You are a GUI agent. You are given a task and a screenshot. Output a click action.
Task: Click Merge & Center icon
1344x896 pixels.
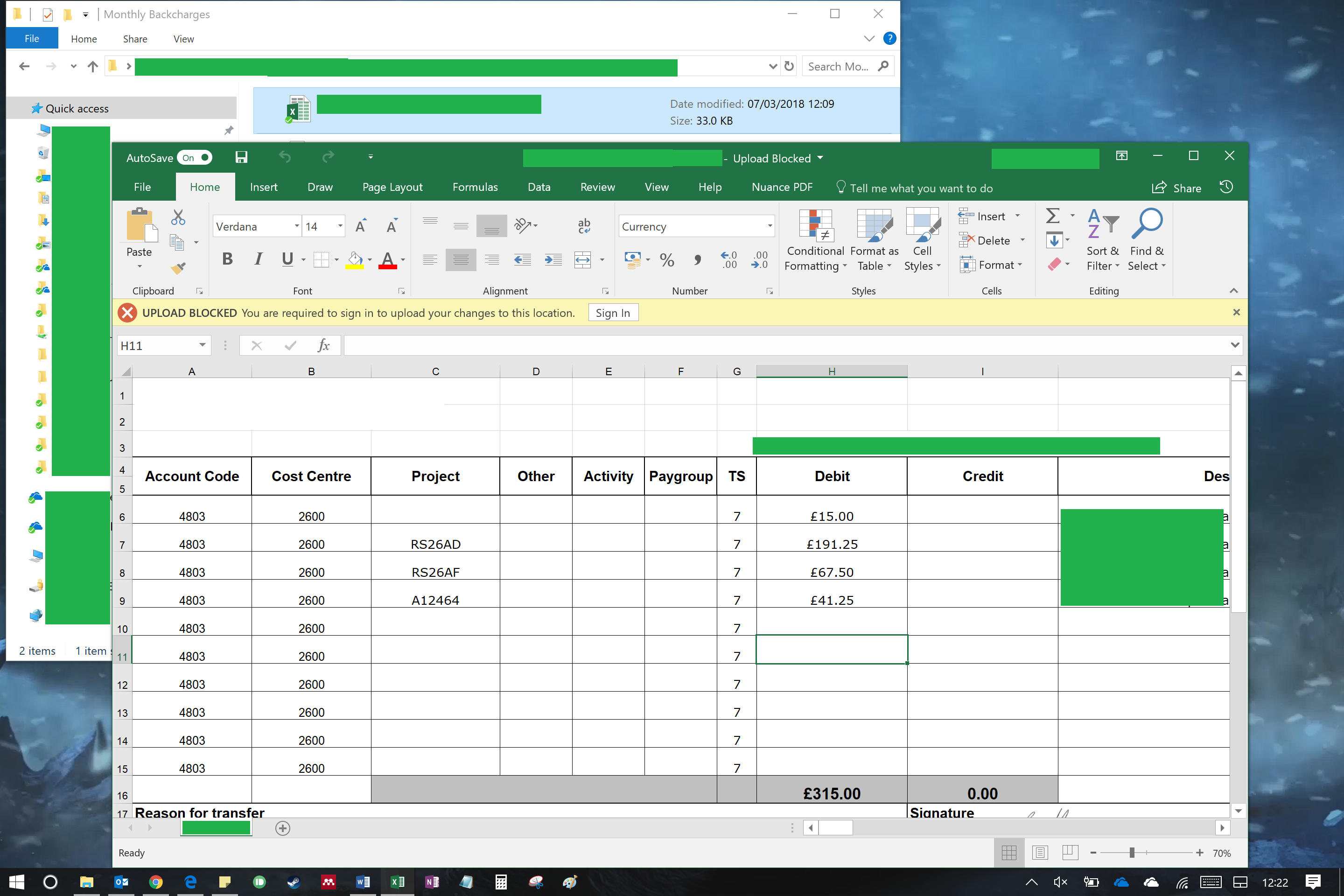[x=583, y=260]
